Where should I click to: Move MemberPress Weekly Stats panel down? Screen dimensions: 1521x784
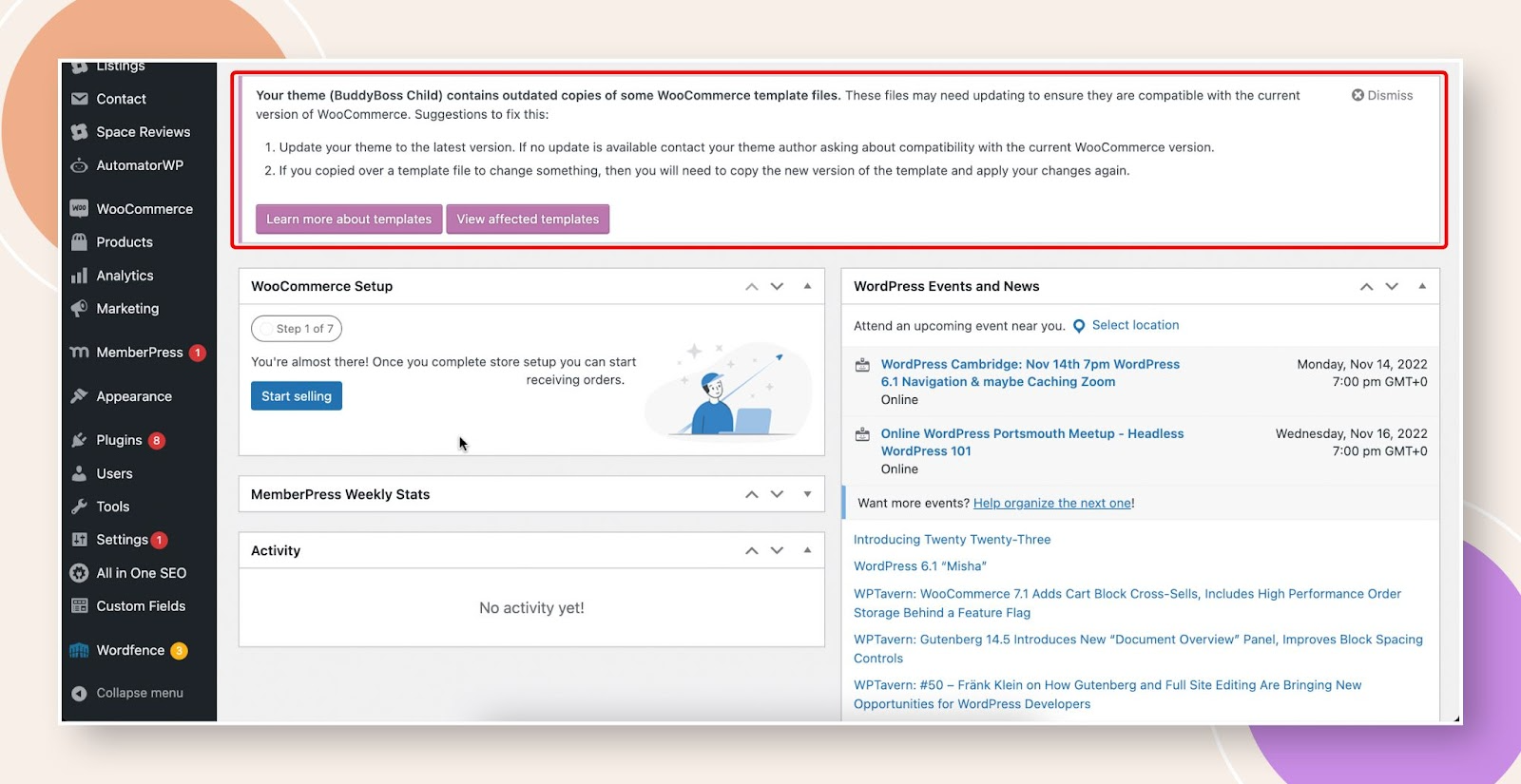(x=777, y=494)
